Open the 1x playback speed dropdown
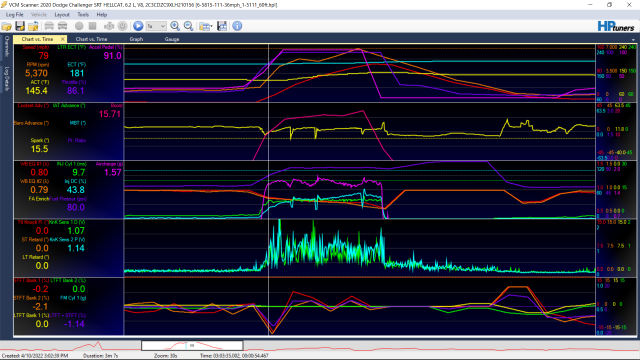The height and width of the screenshot is (360, 640). 156,26
